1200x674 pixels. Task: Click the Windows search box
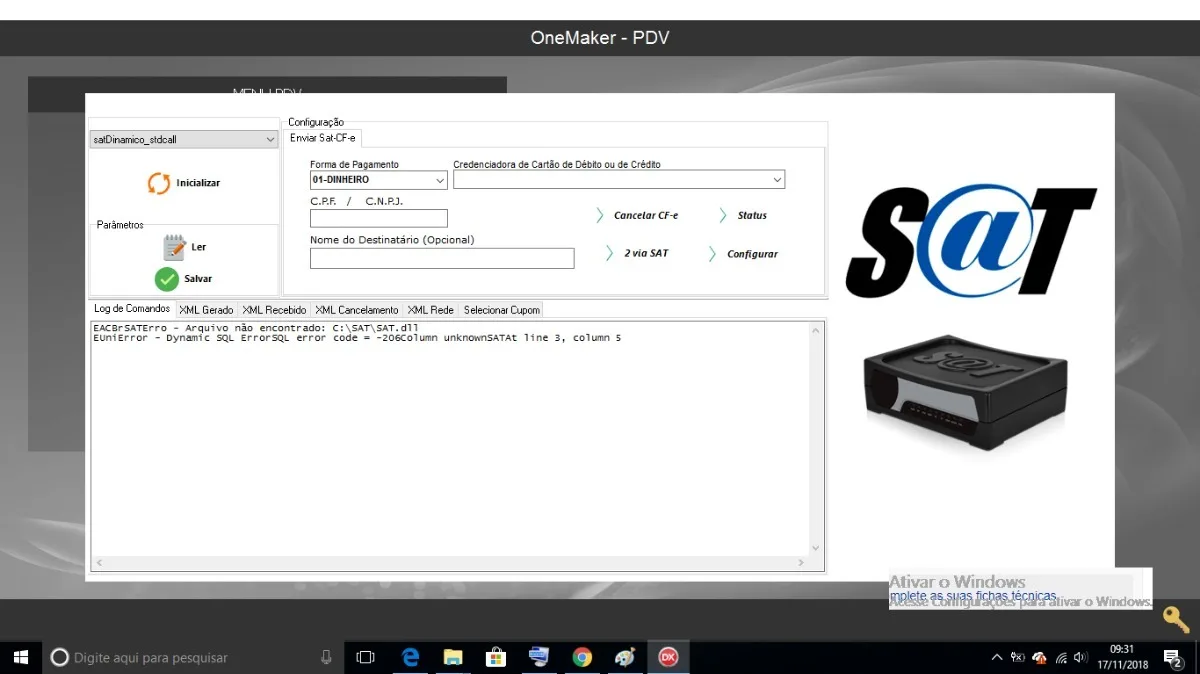193,657
